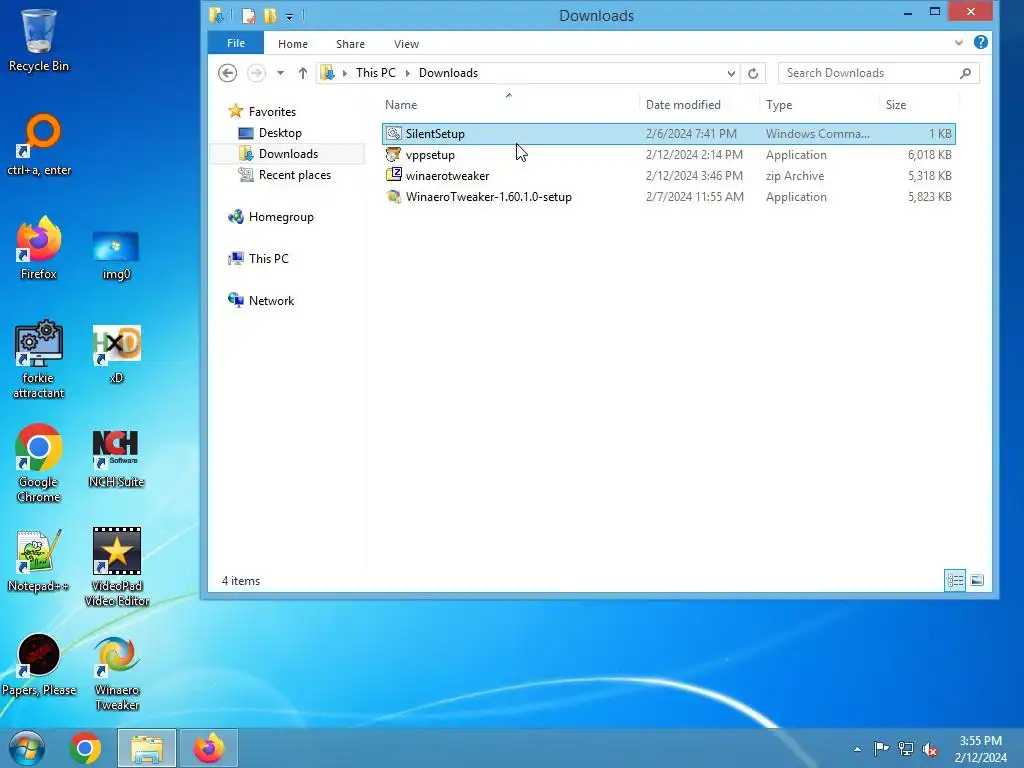Viewport: 1024px width, 768px height.
Task: Select Homegroup in the navigation pane
Action: click(x=270, y=217)
